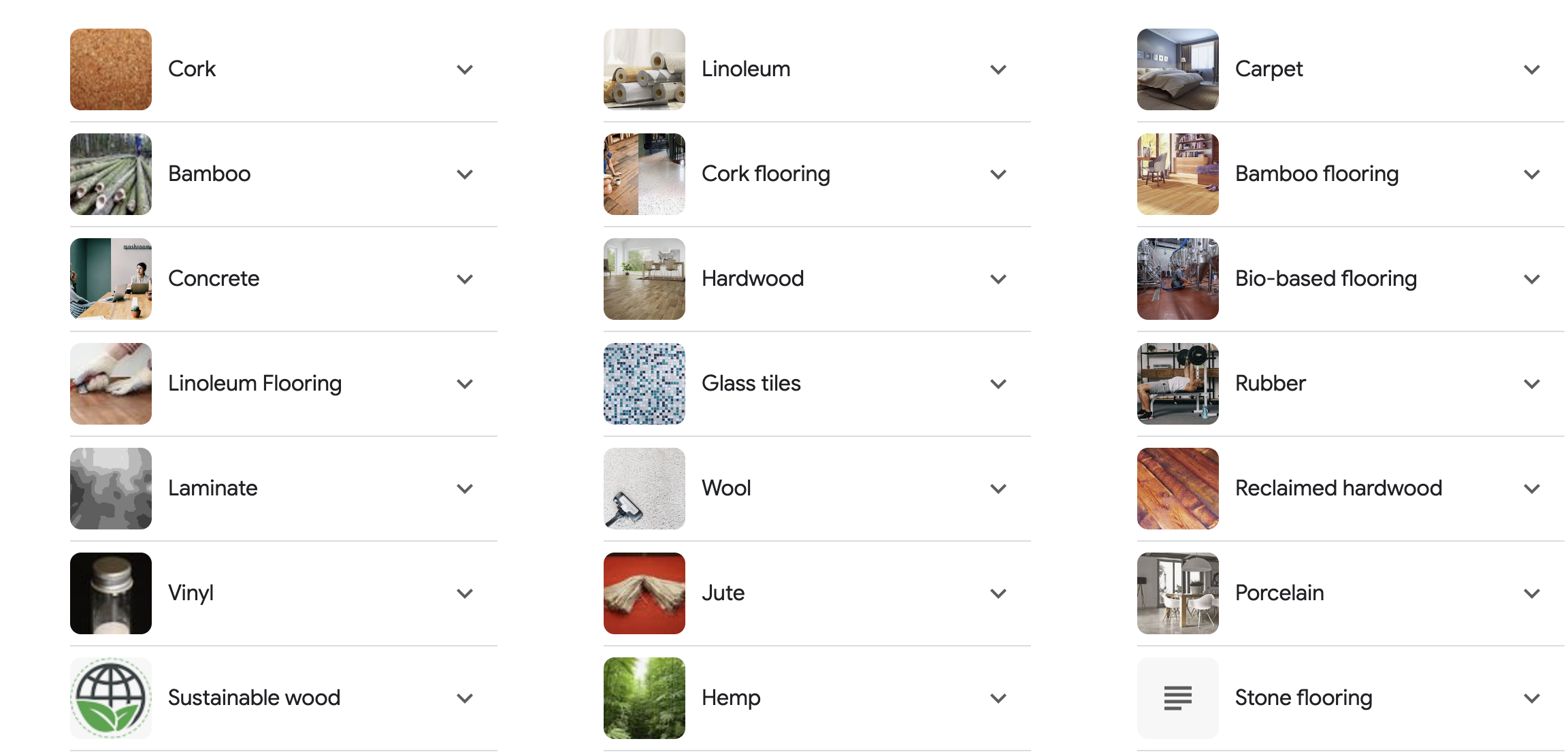
Task: Select the Concrete label
Action: (214, 279)
